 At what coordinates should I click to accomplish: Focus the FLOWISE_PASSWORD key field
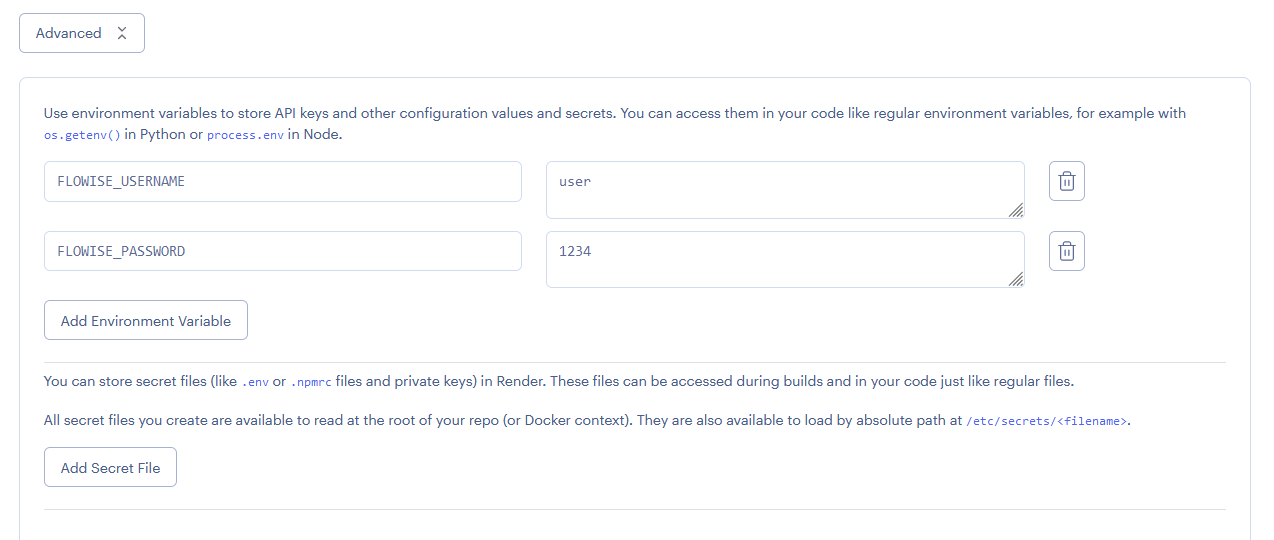pyautogui.click(x=282, y=251)
